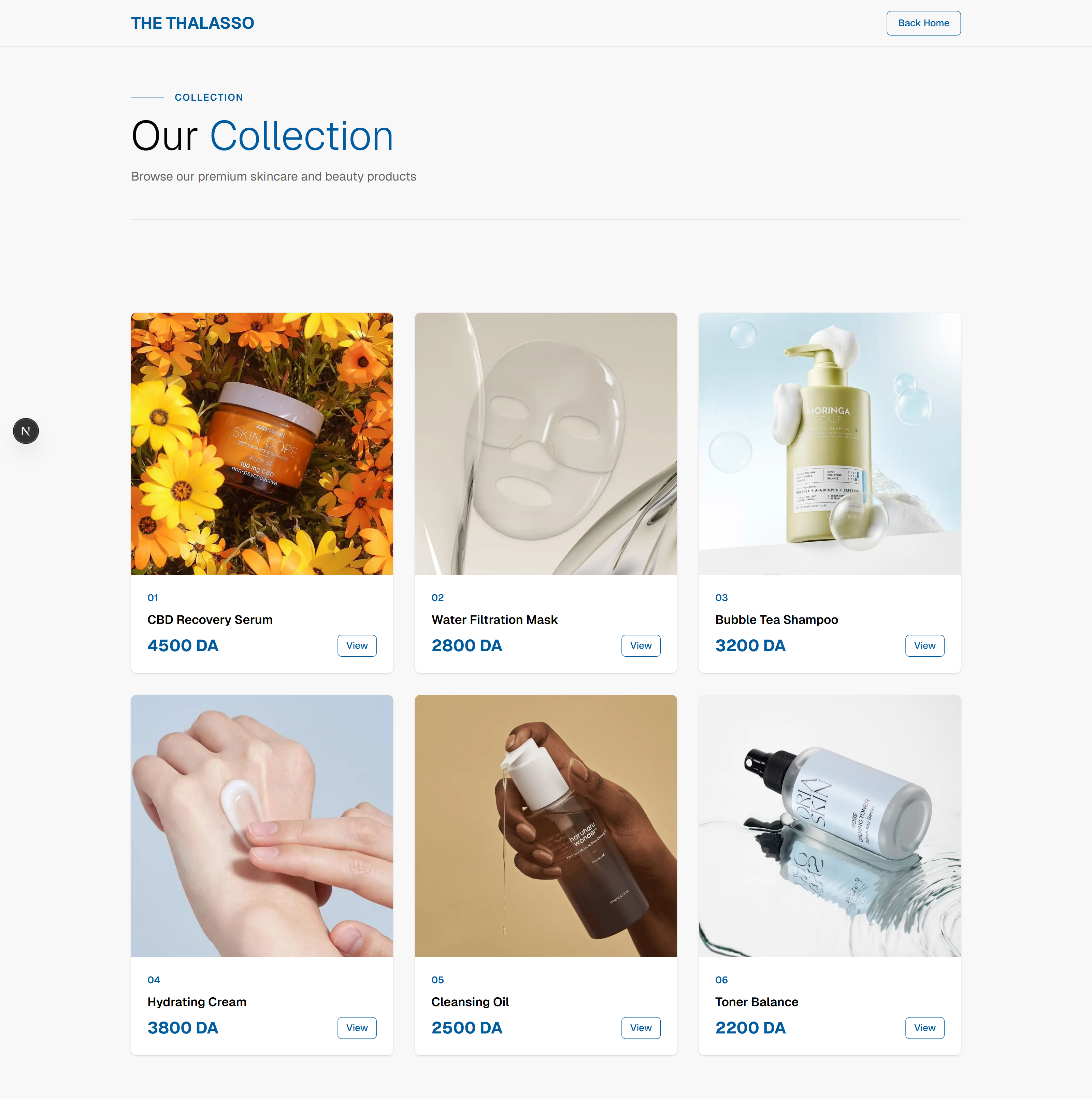This screenshot has height=1099, width=1092.
Task: Click the 4500 DA price label
Action: click(183, 646)
